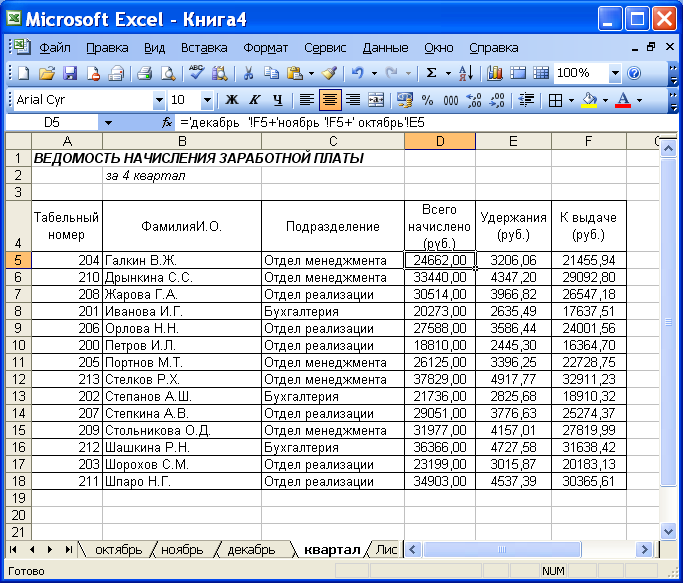
Task: Undo the last action
Action: (358, 73)
